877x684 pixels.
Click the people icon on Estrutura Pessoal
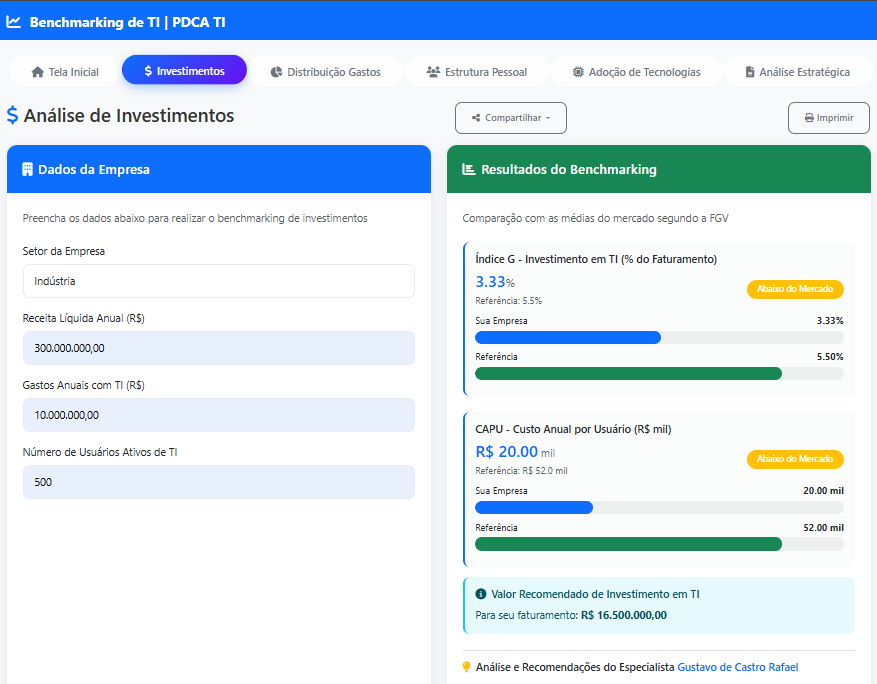coord(433,72)
